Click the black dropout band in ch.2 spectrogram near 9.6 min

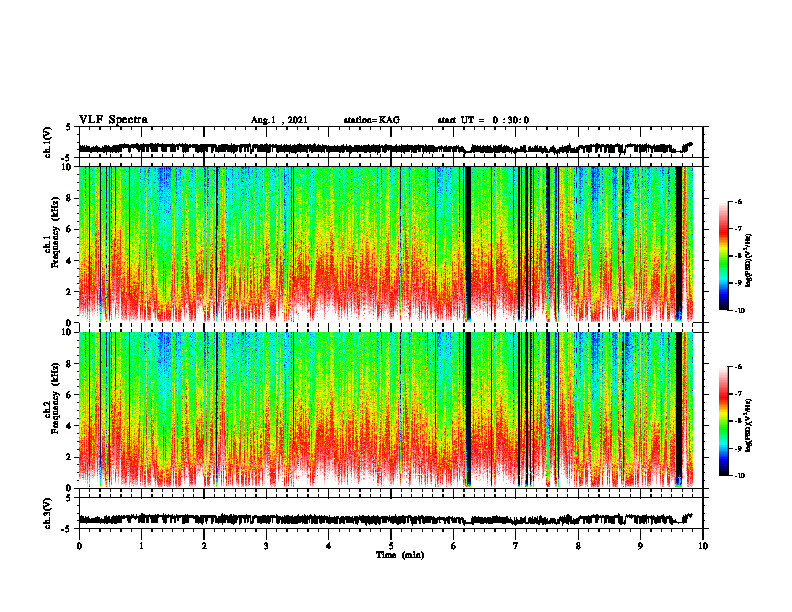(679, 409)
